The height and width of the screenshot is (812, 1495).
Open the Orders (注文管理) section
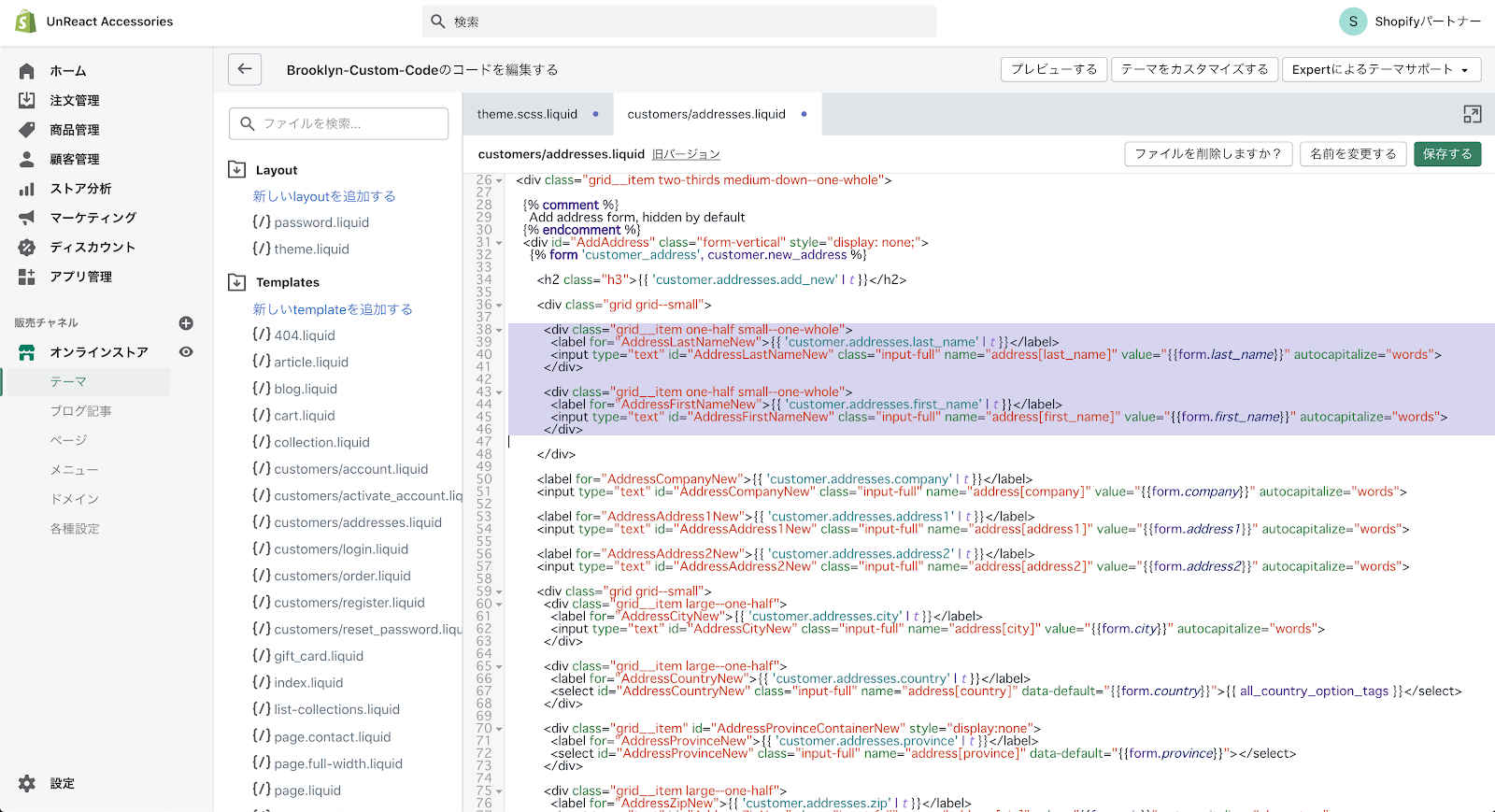74,100
